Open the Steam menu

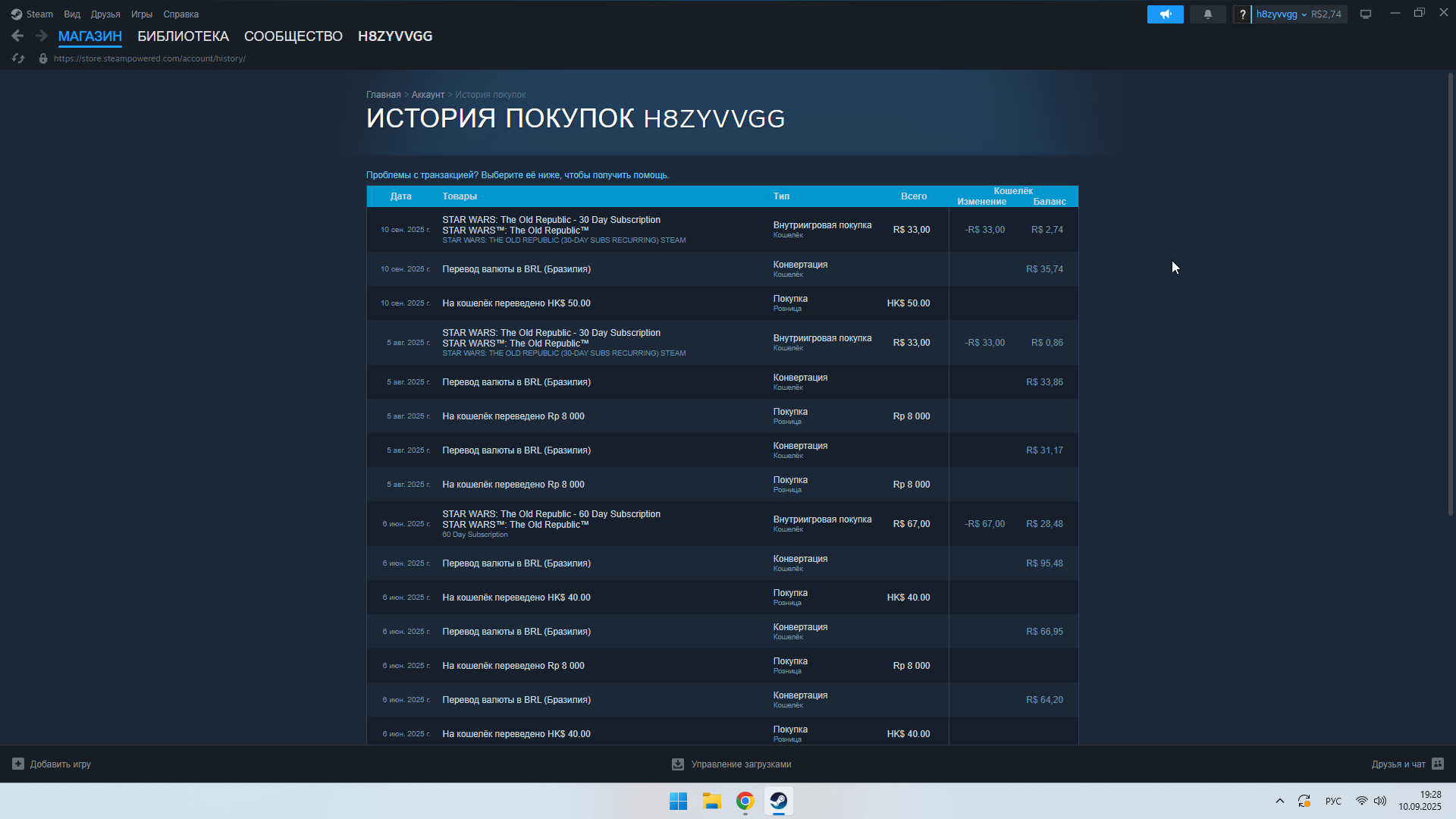point(39,14)
